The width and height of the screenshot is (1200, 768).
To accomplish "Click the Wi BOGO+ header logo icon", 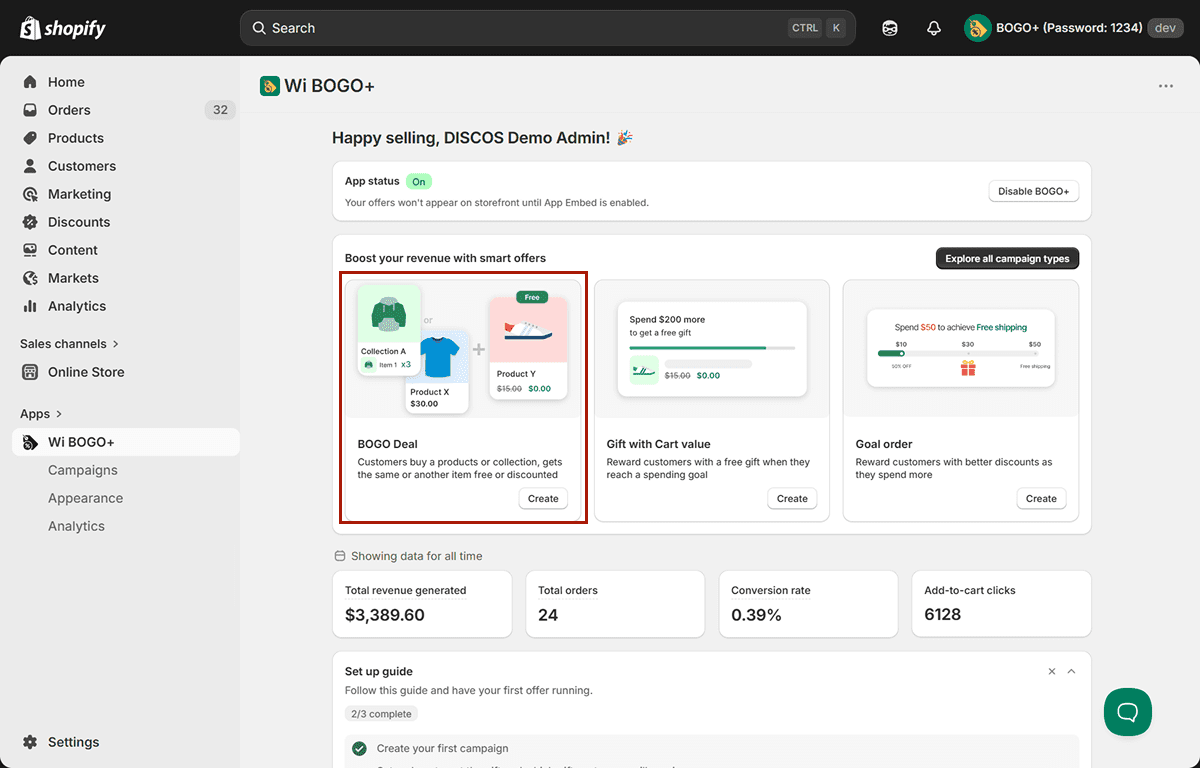I will pos(269,86).
